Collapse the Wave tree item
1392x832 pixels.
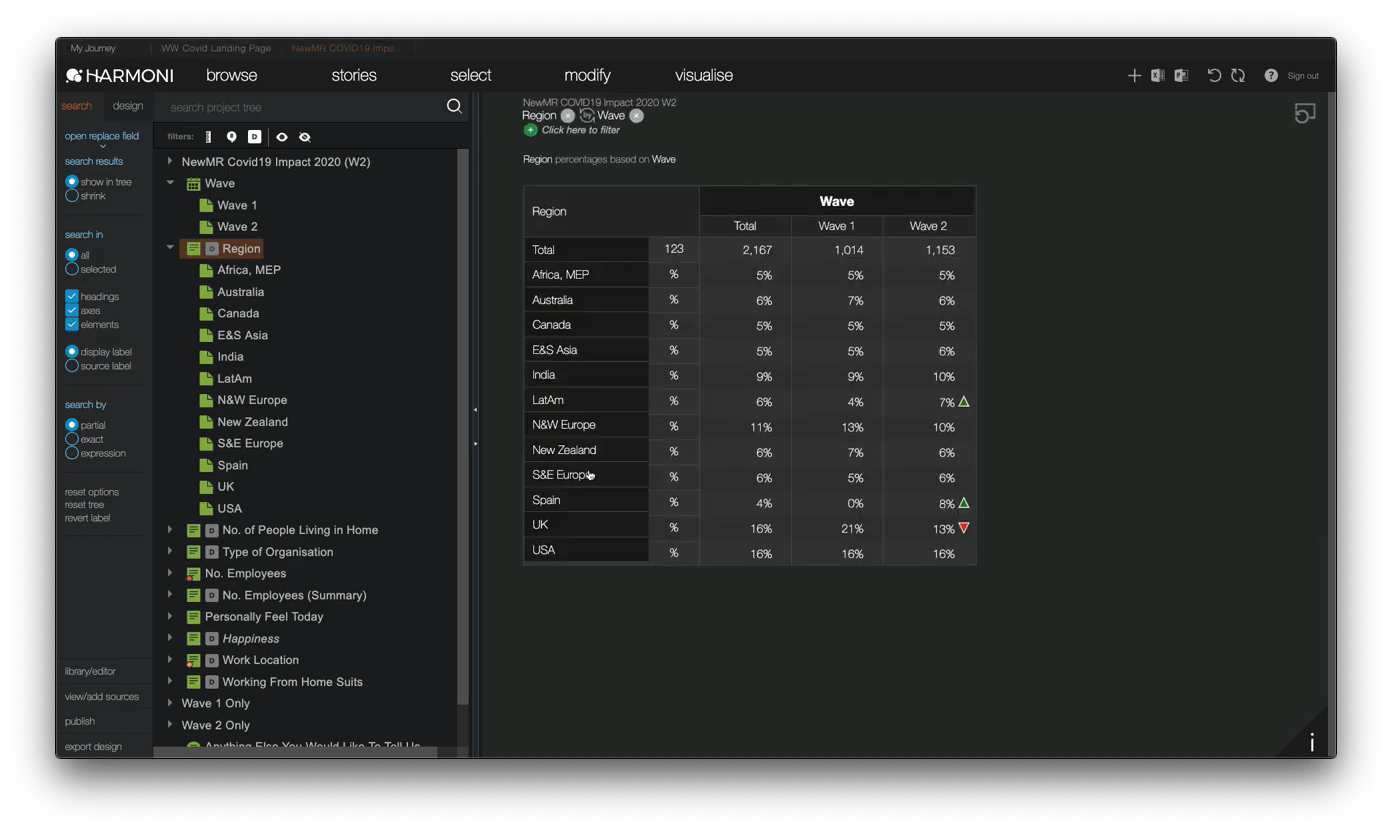[170, 183]
